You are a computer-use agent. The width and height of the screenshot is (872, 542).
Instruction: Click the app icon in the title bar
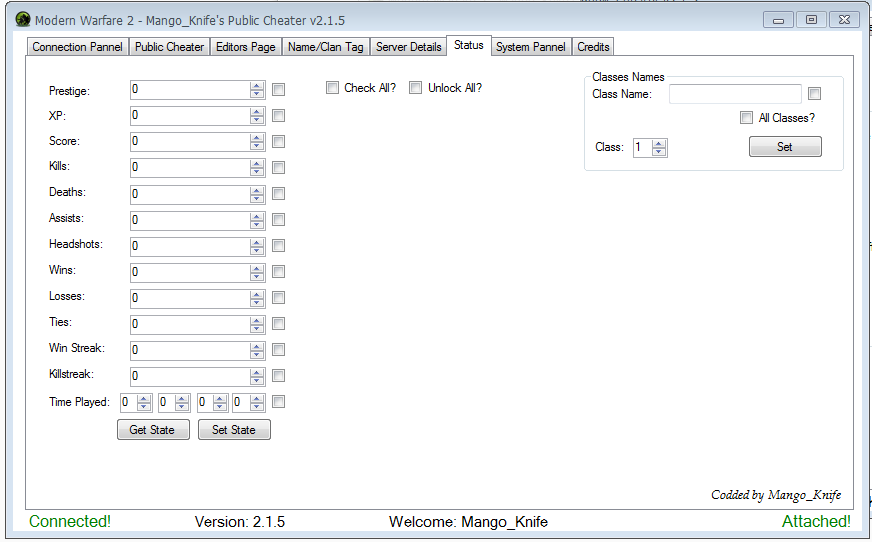[x=23, y=19]
